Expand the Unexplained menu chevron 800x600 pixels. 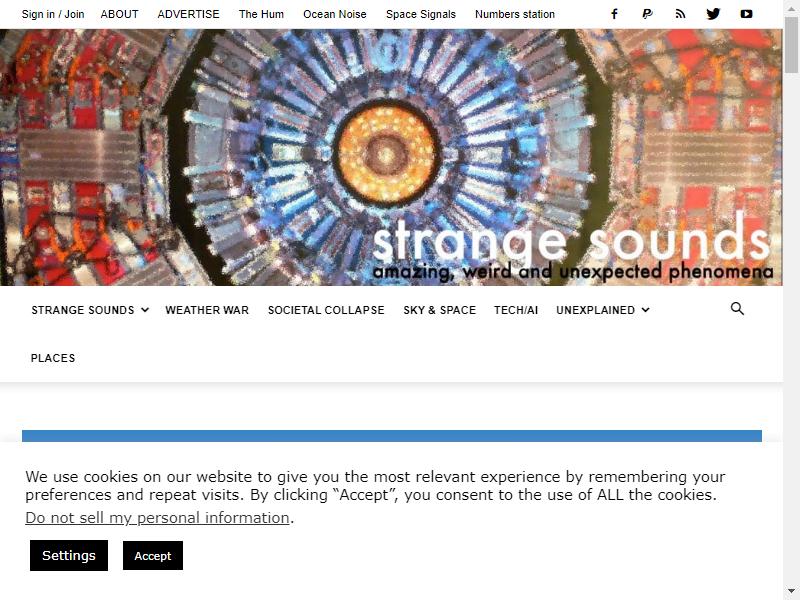[x=645, y=310]
